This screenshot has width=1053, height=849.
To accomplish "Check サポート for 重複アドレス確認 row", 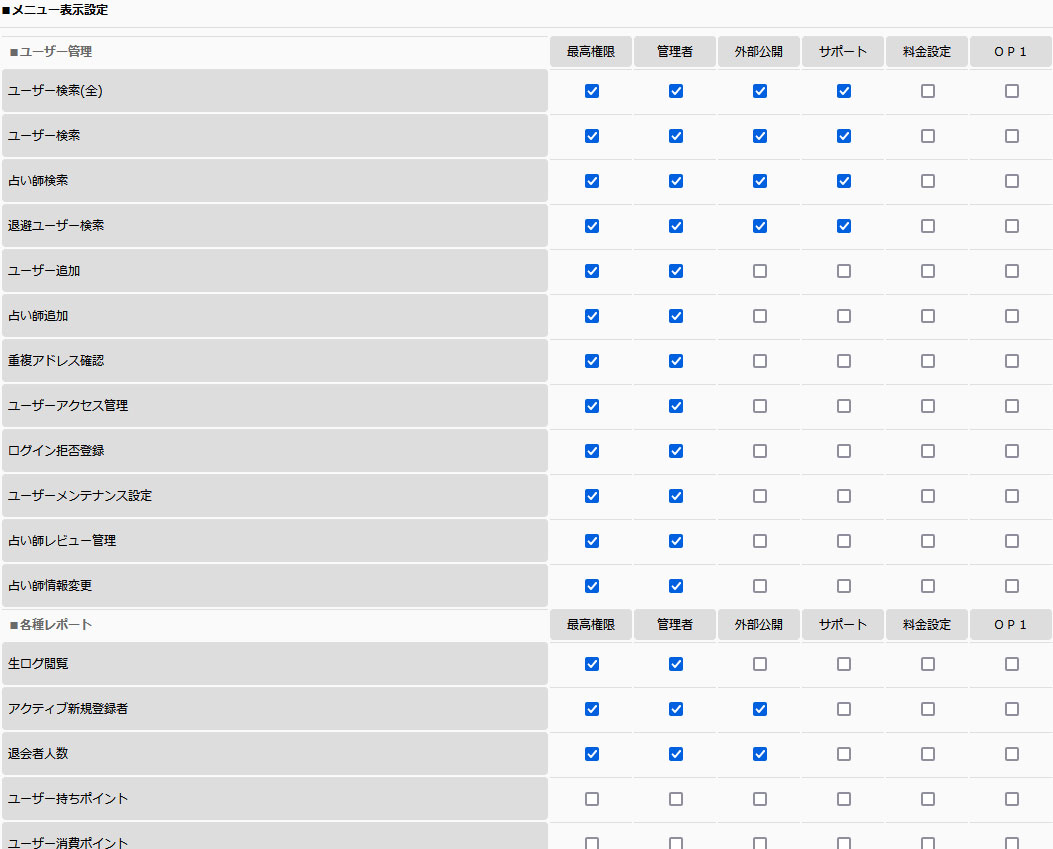I will 844,361.
